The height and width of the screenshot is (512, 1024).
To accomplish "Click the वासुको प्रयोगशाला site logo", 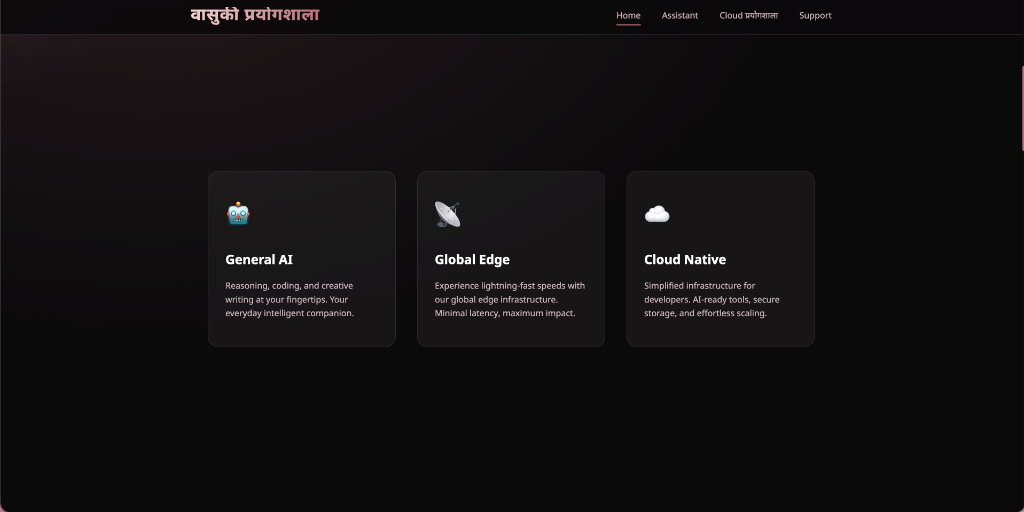I will click(x=255, y=15).
